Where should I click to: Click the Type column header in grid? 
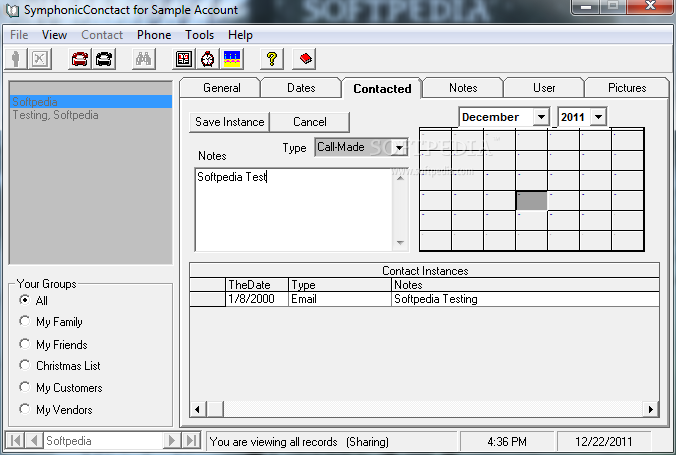[340, 285]
